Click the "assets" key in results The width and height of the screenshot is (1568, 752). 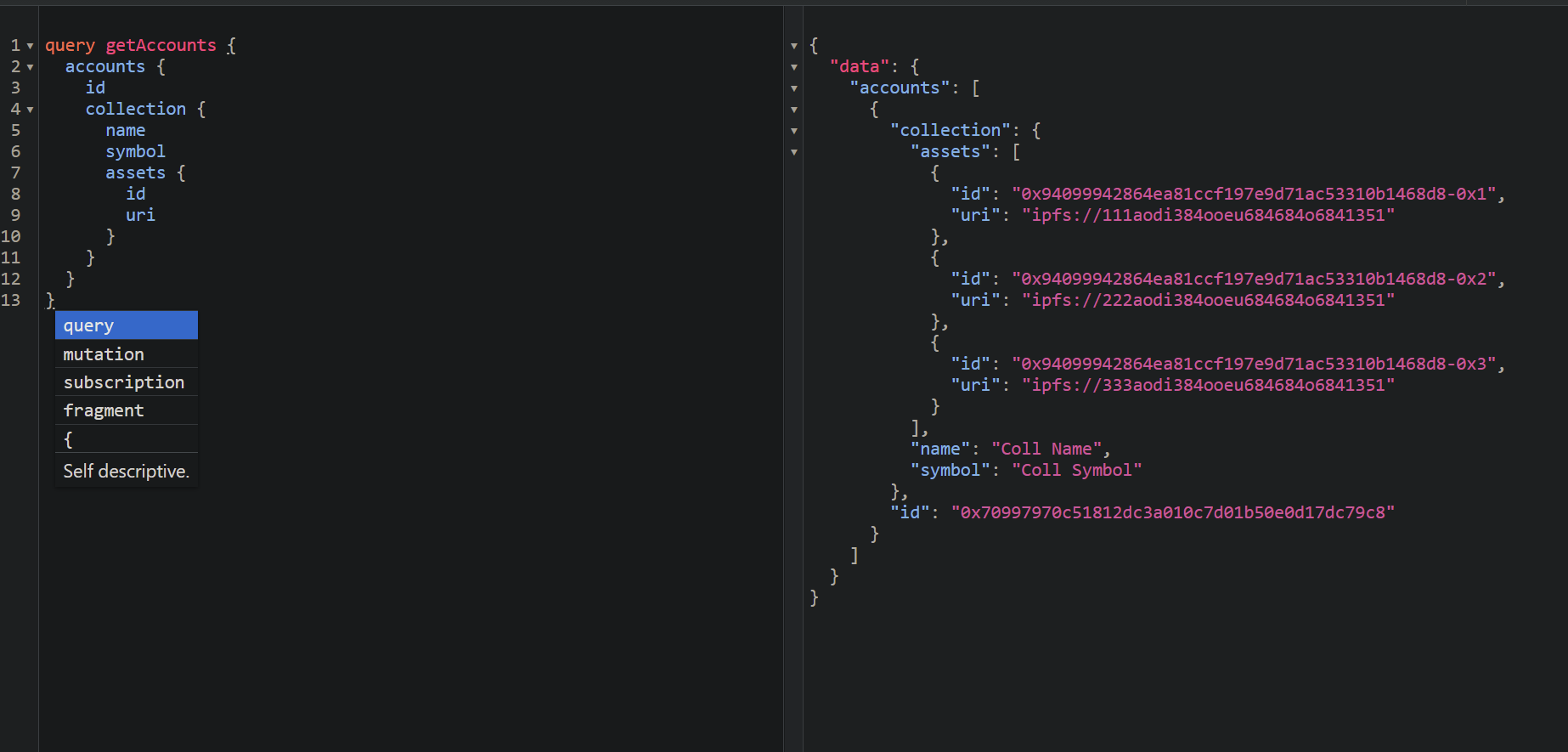click(950, 151)
